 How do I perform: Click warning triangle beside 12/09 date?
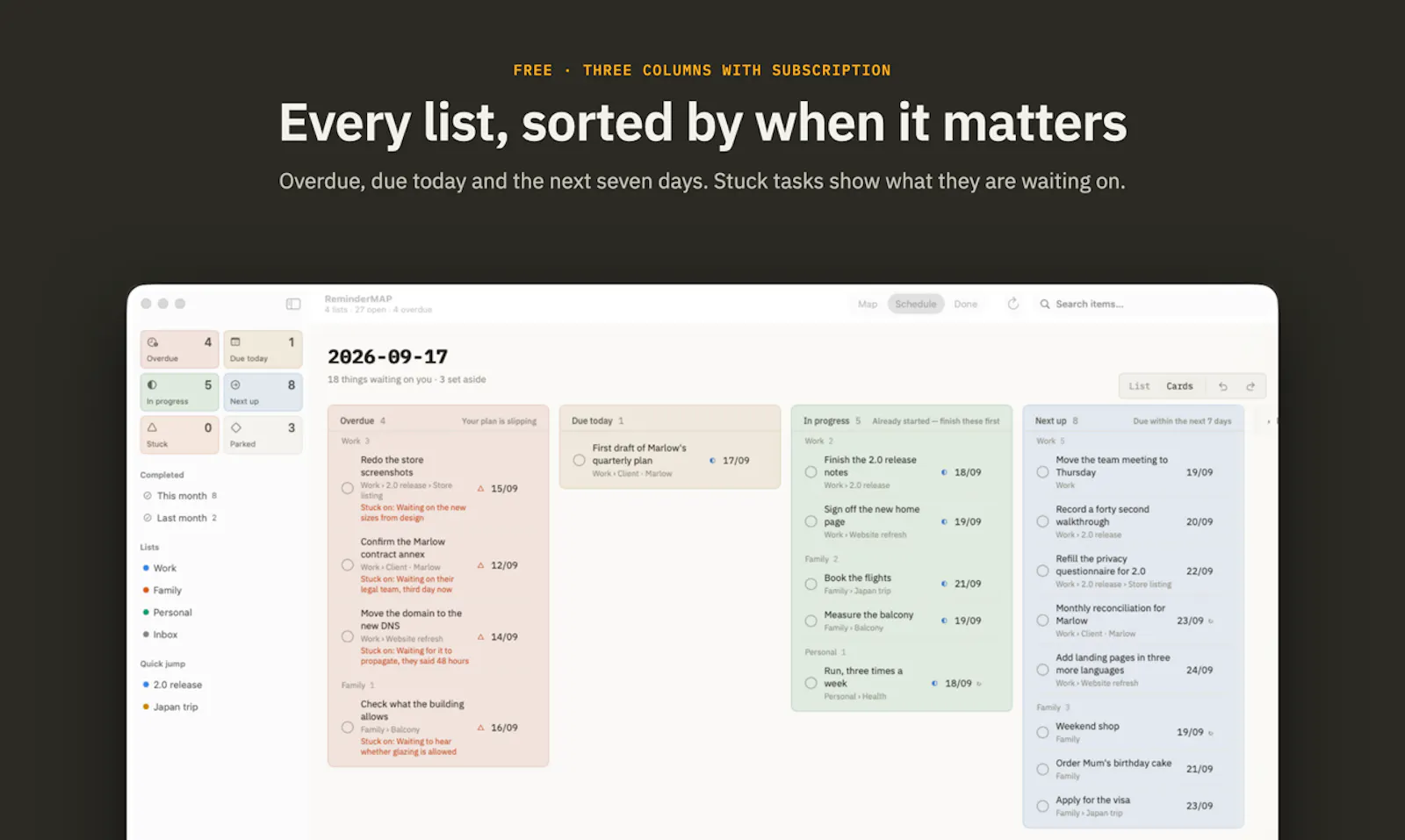[x=480, y=565]
